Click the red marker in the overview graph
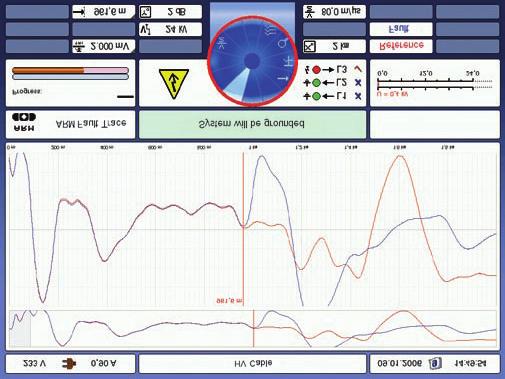505x379 pixels. (254, 329)
